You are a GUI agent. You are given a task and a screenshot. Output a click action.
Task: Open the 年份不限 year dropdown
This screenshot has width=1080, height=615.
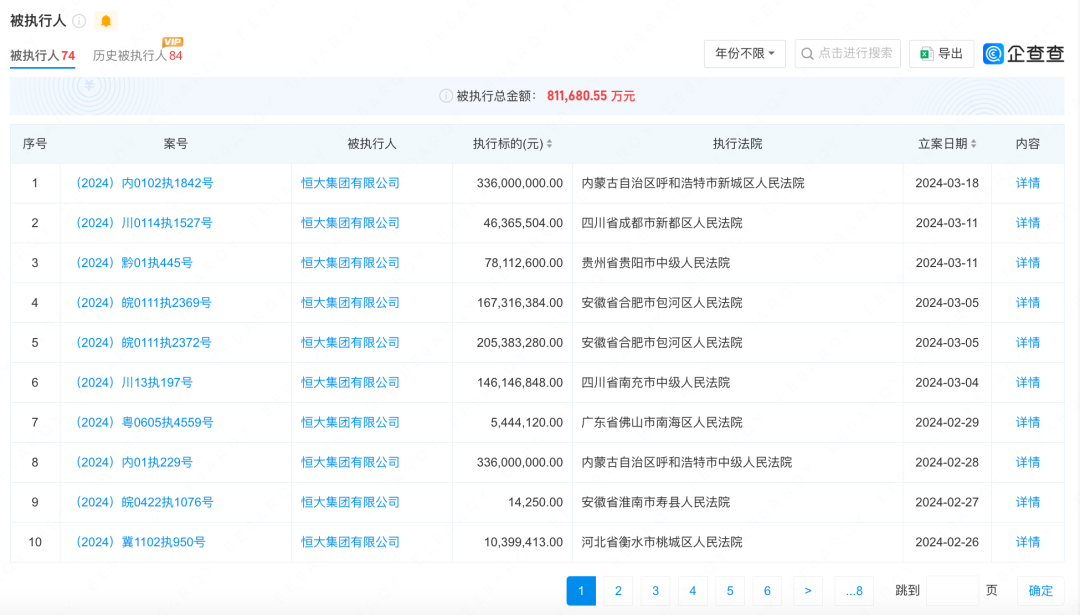(744, 54)
